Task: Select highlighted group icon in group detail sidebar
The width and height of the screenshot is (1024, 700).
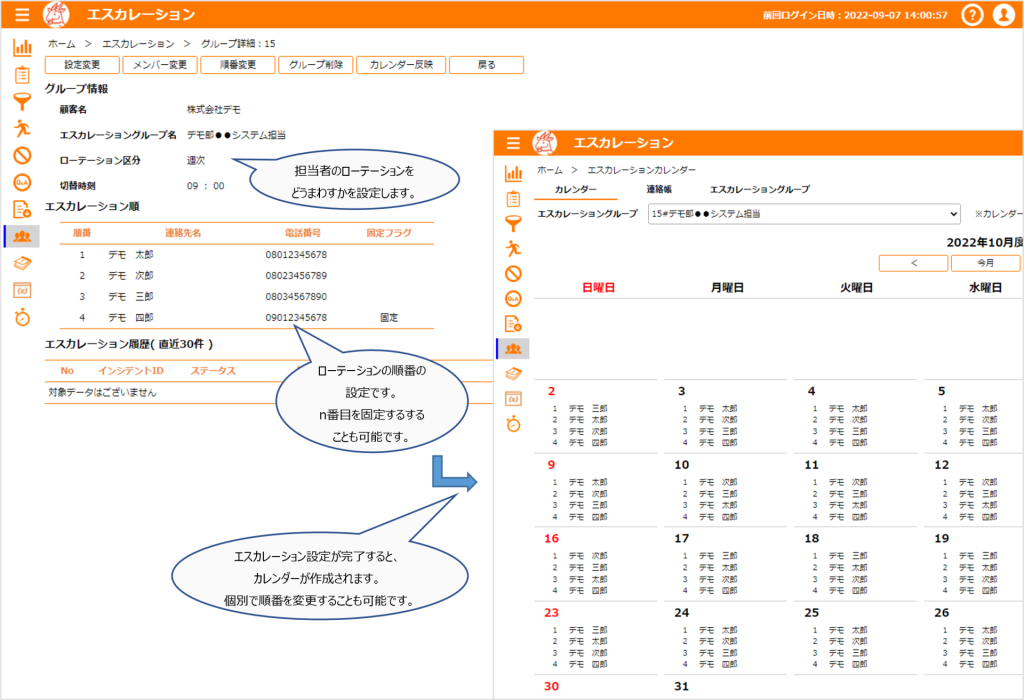Action: click(22, 236)
